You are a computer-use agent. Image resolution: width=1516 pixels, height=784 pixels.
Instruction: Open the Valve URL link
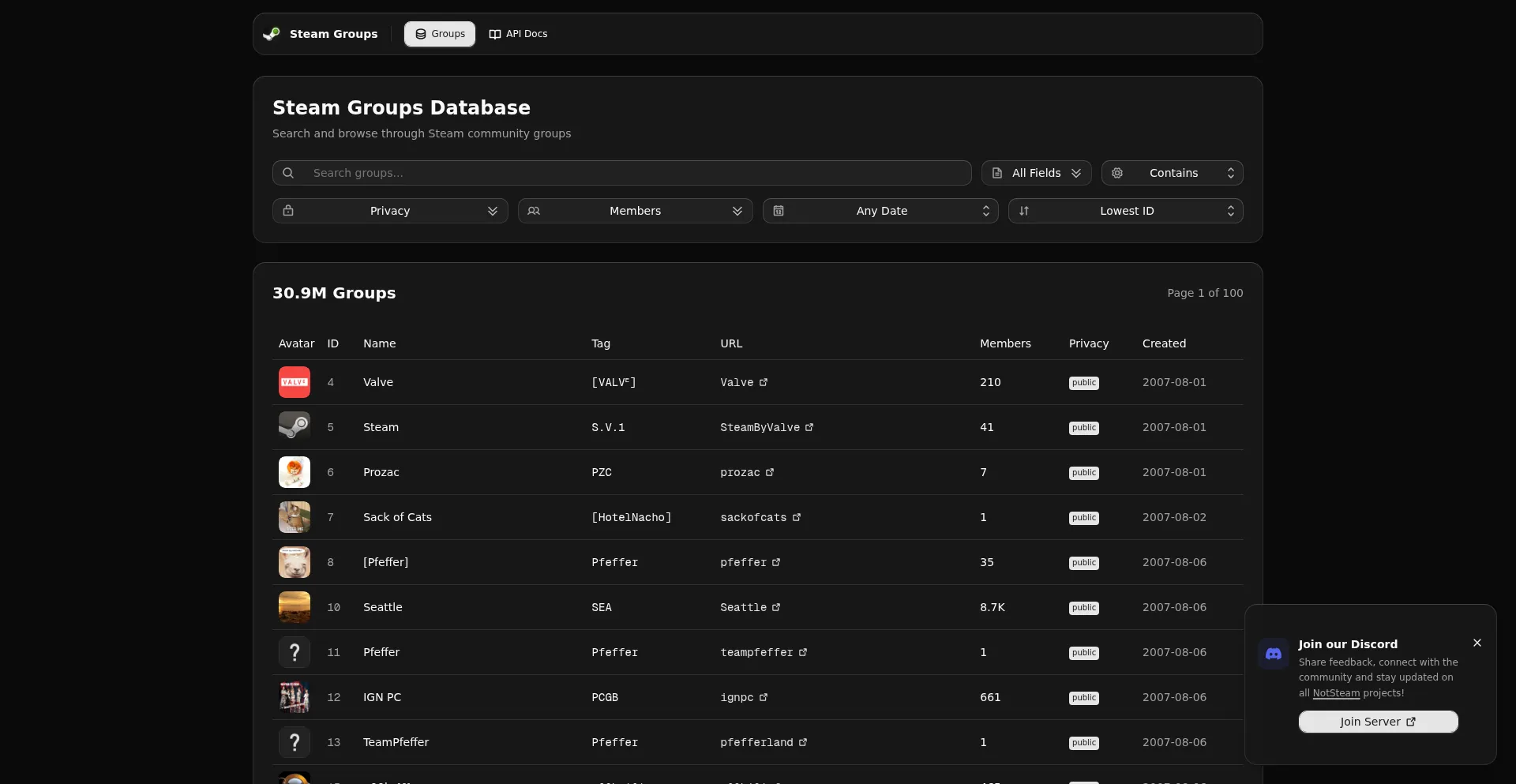click(x=744, y=382)
